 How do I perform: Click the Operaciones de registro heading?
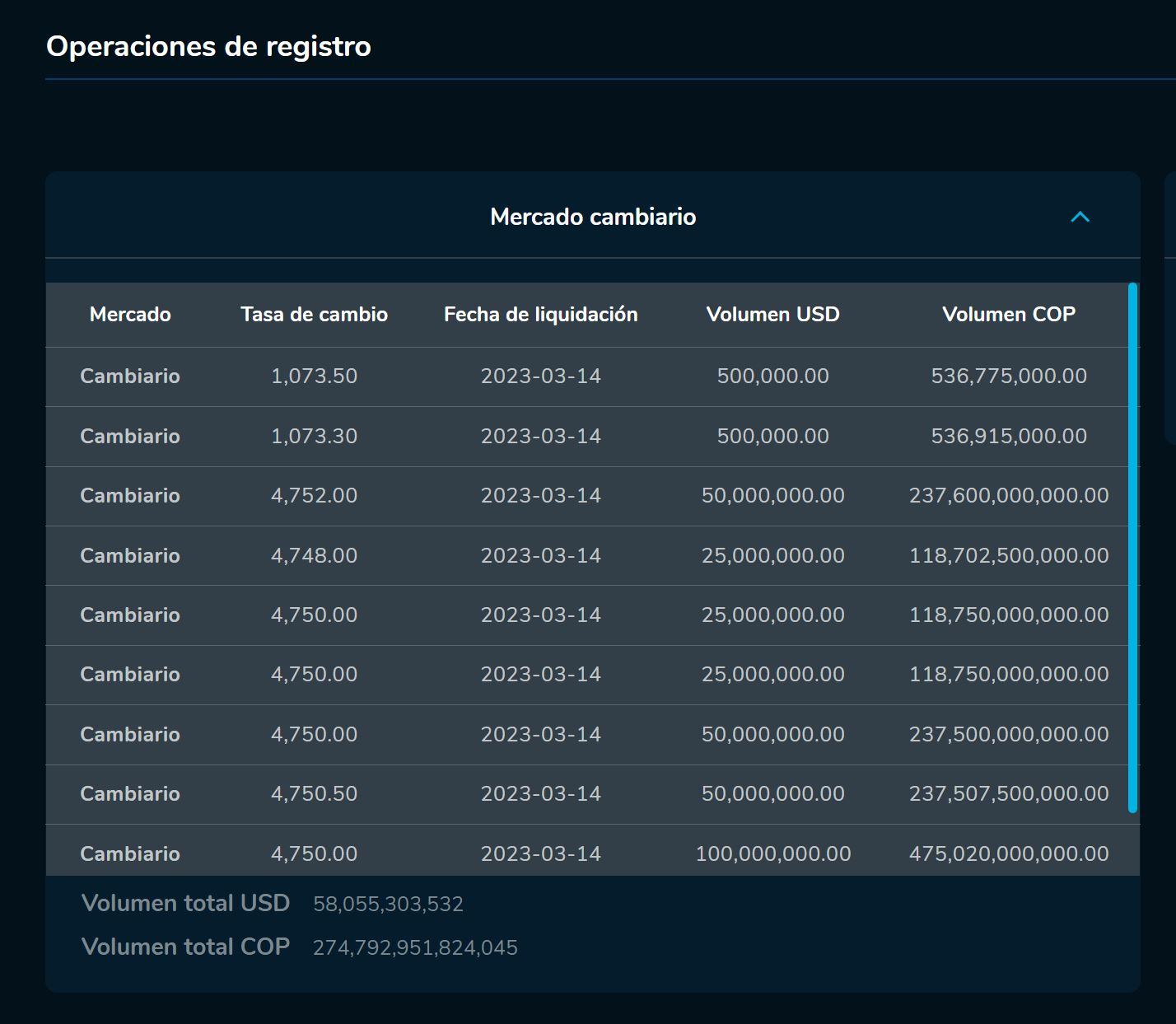click(208, 46)
